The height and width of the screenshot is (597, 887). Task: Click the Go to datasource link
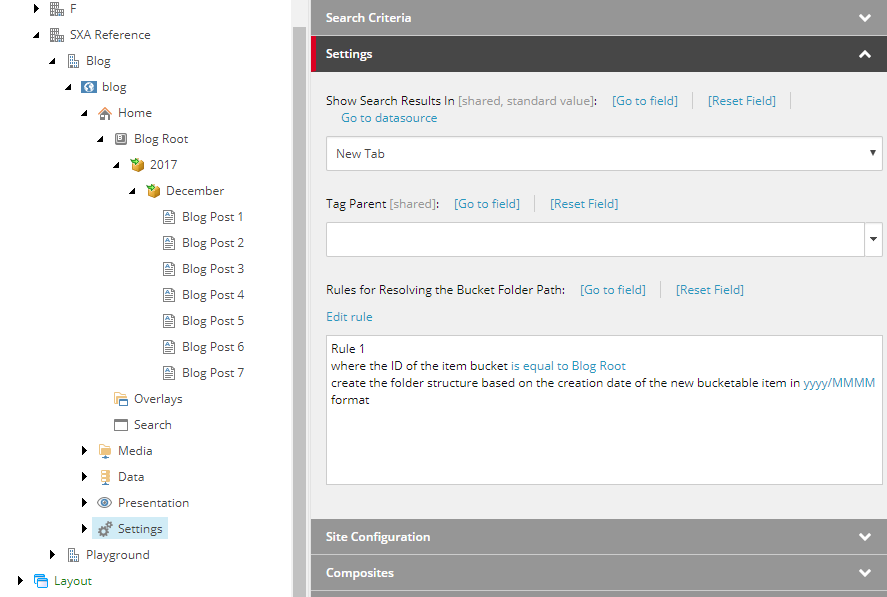(389, 118)
